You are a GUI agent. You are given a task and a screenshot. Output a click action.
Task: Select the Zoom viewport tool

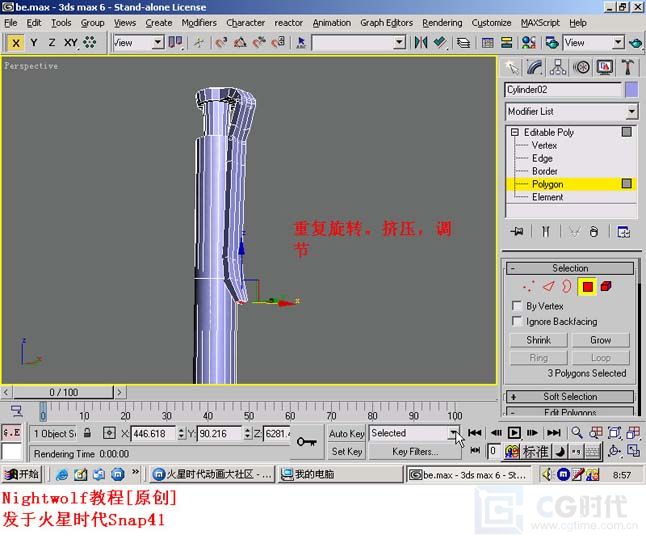(577, 433)
